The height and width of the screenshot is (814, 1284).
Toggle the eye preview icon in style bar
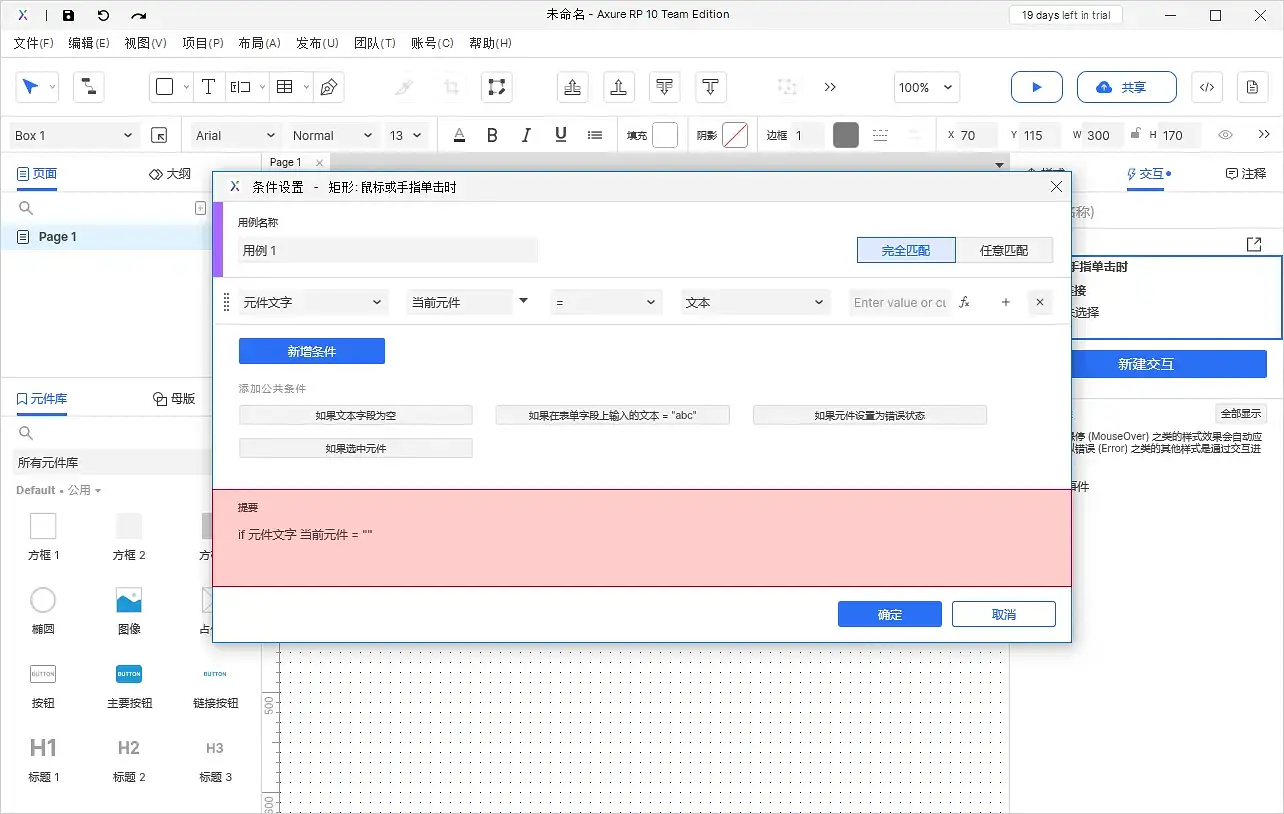(x=1225, y=134)
